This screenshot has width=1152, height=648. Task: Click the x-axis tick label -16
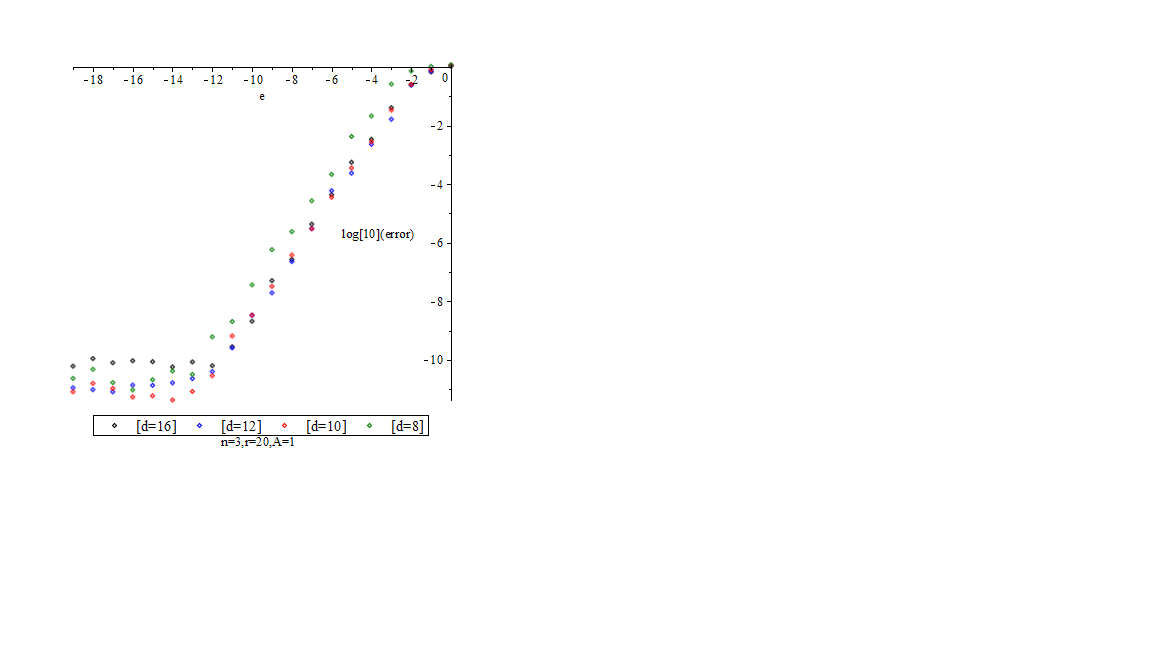pyautogui.click(x=133, y=80)
